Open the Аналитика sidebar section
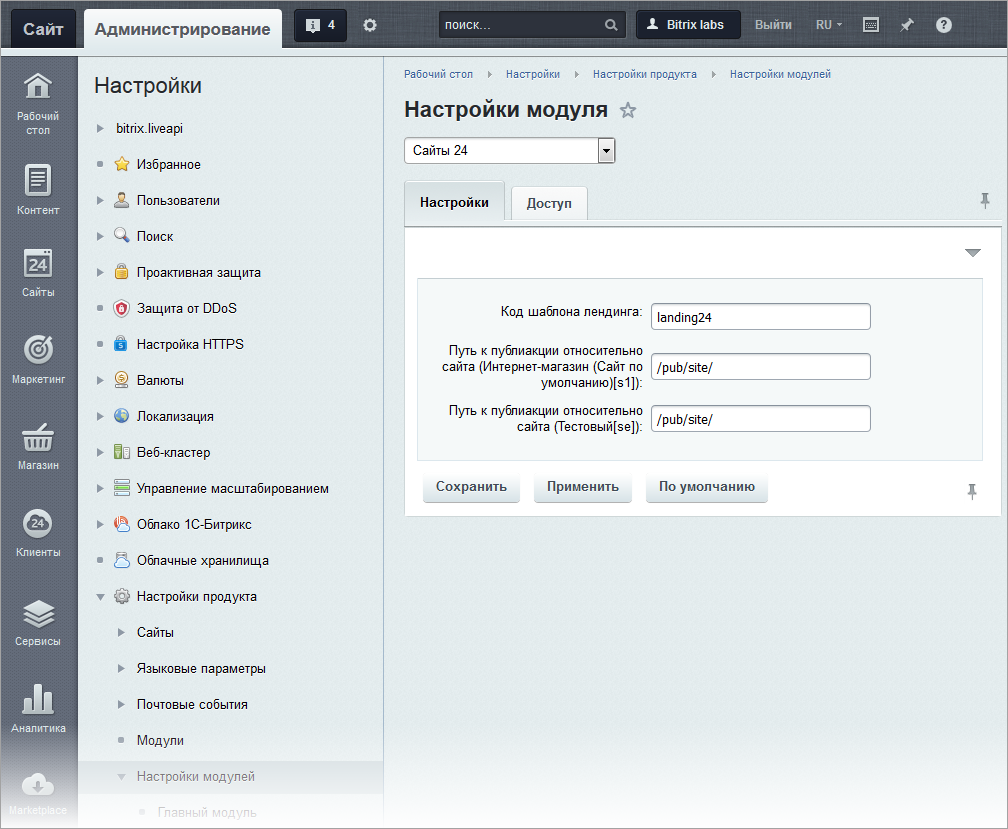The height and width of the screenshot is (829, 1008). [38, 708]
